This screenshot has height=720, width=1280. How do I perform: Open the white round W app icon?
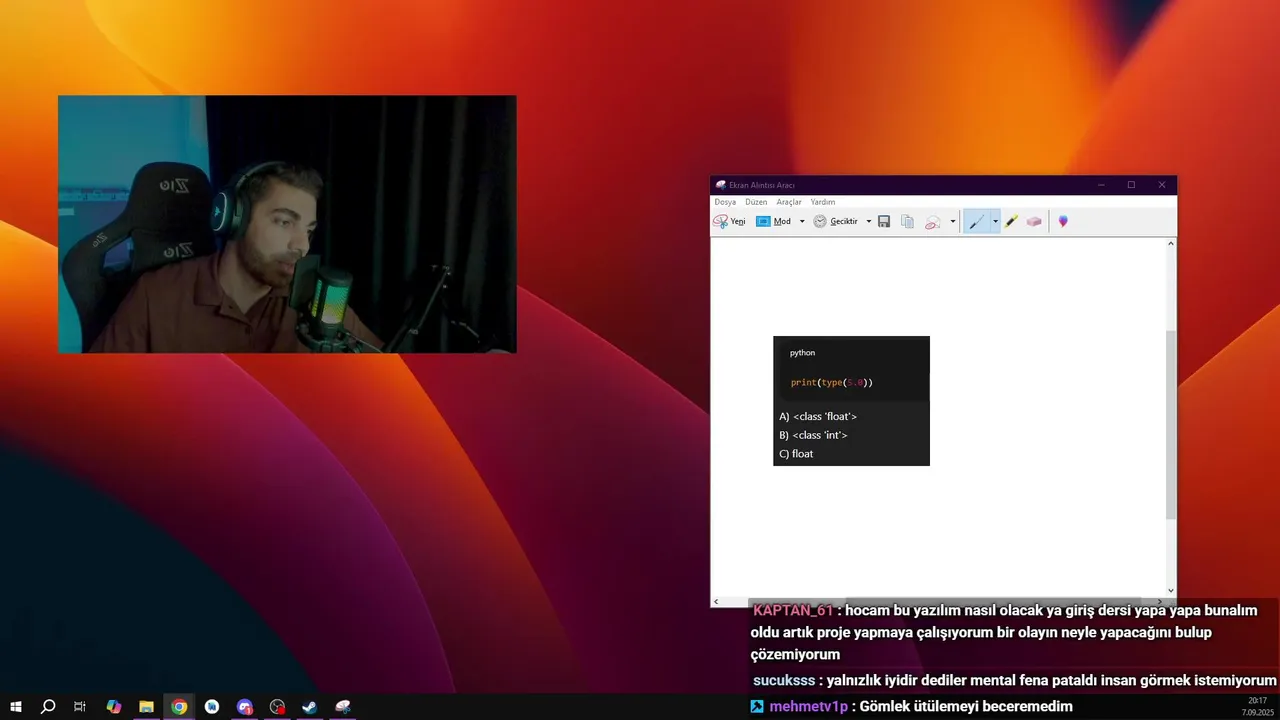(212, 707)
